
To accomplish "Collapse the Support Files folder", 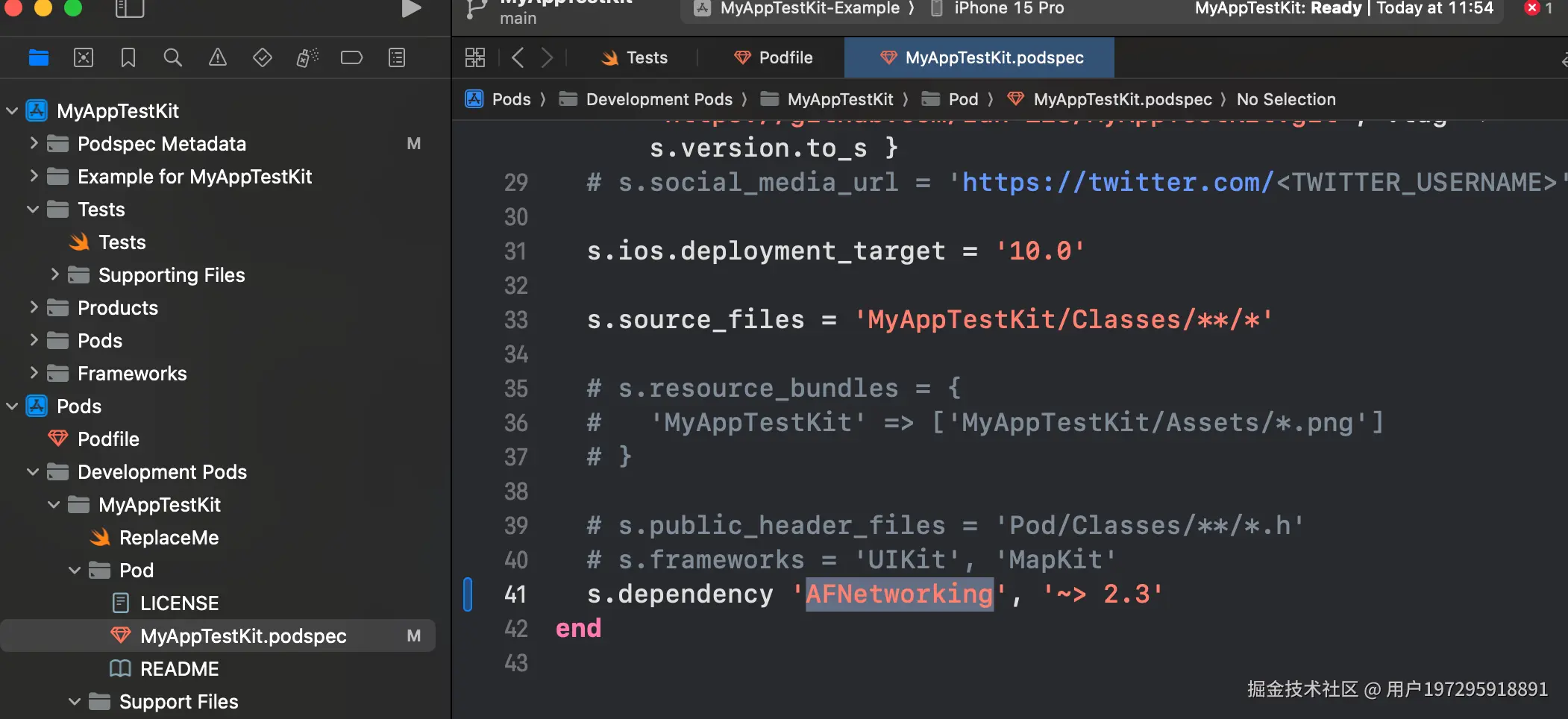I will click(x=75, y=702).
